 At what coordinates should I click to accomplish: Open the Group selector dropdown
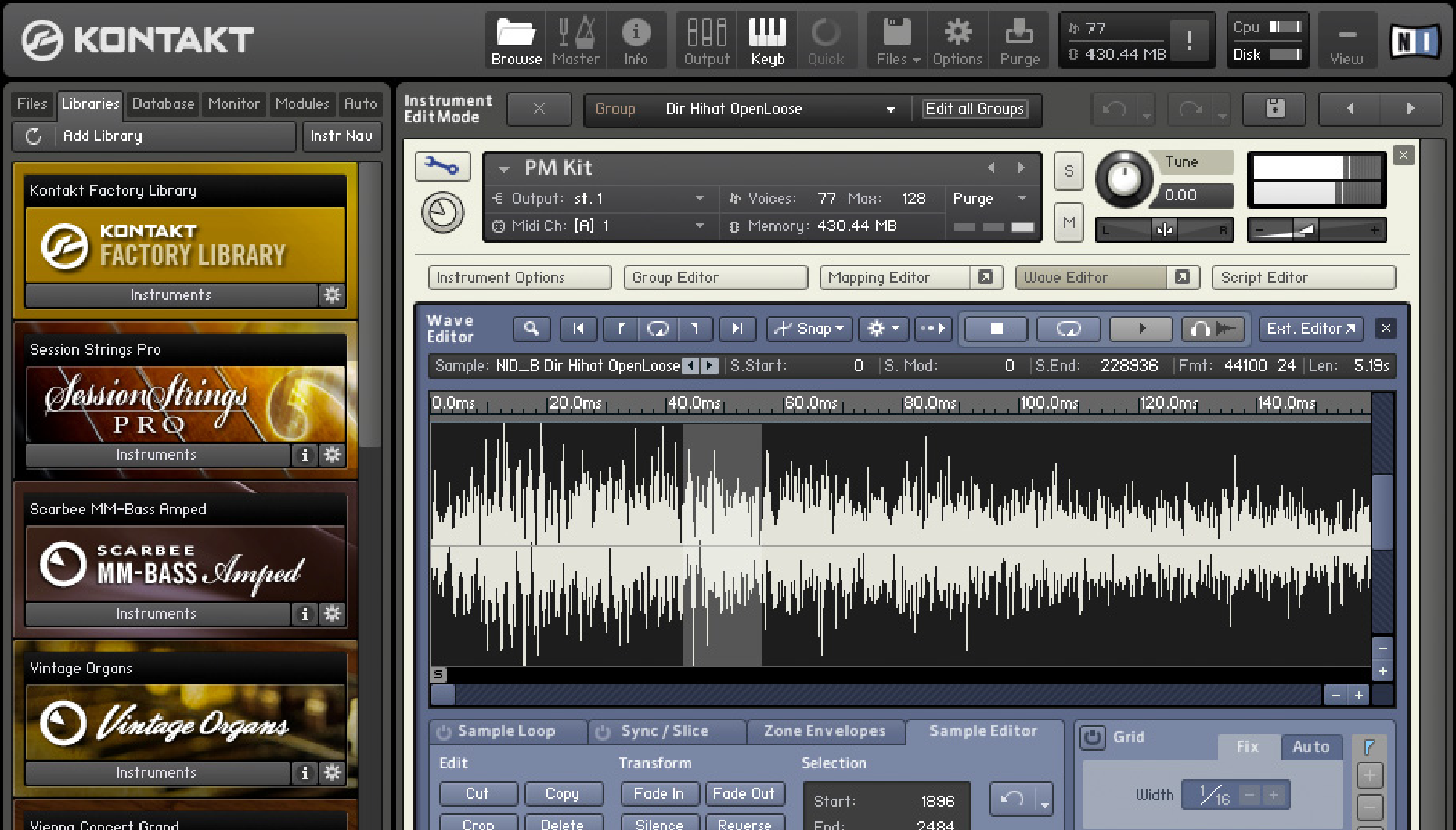[x=890, y=109]
